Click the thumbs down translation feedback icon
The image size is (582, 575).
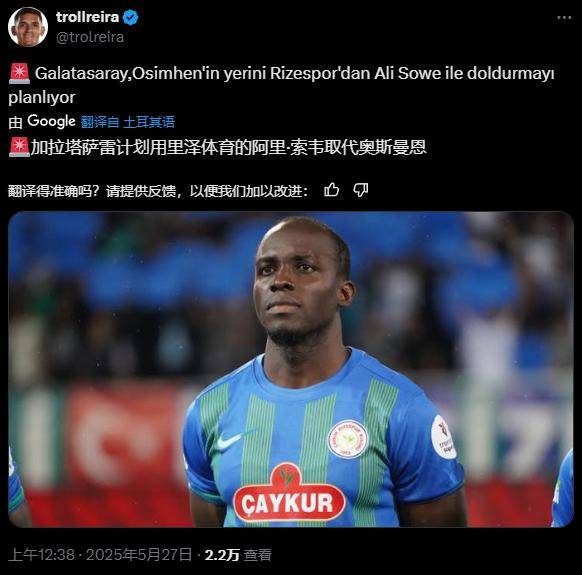360,190
